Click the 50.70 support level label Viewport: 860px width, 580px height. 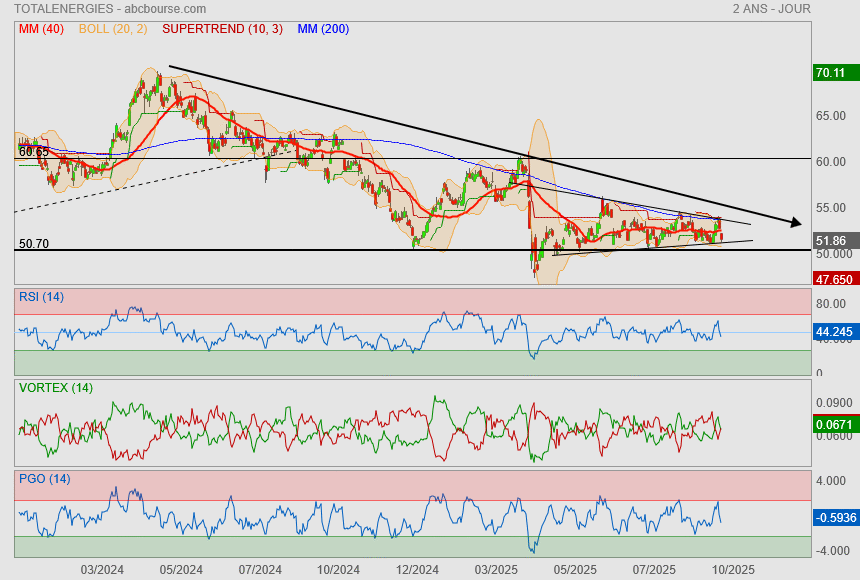(34, 243)
